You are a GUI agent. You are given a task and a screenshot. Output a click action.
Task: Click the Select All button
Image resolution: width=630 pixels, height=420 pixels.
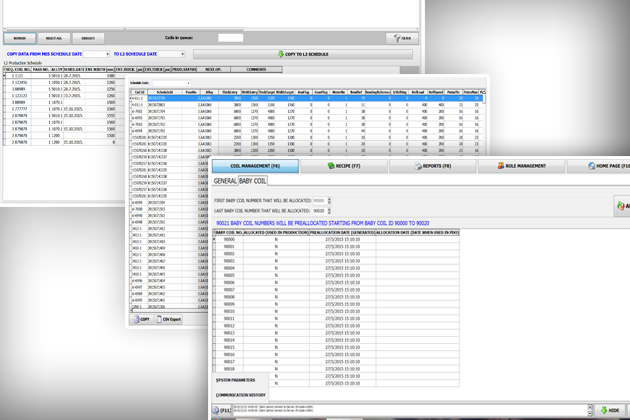click(x=54, y=38)
